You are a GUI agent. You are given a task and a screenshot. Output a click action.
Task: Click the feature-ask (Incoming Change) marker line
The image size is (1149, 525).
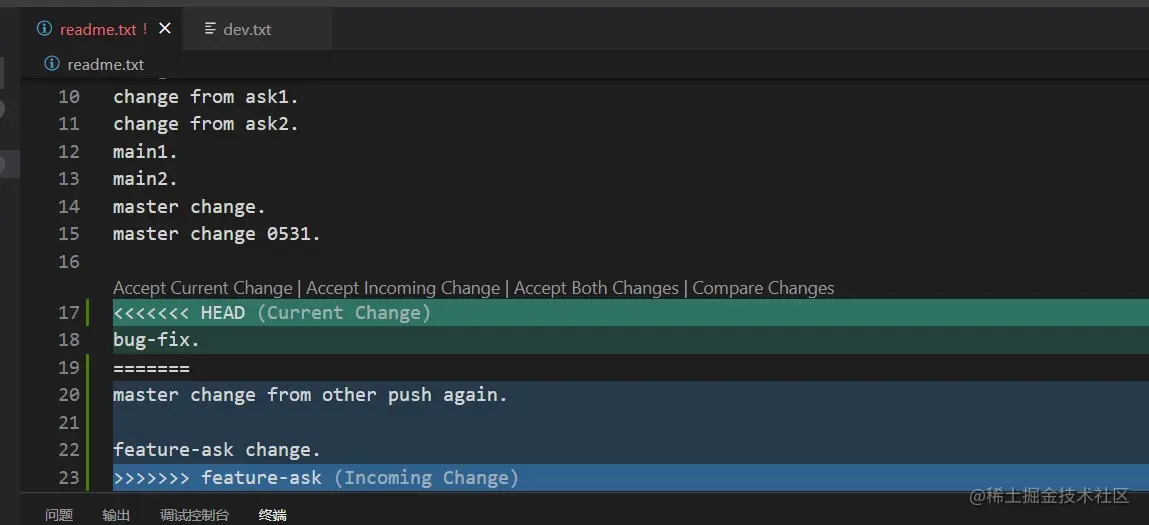coord(316,478)
